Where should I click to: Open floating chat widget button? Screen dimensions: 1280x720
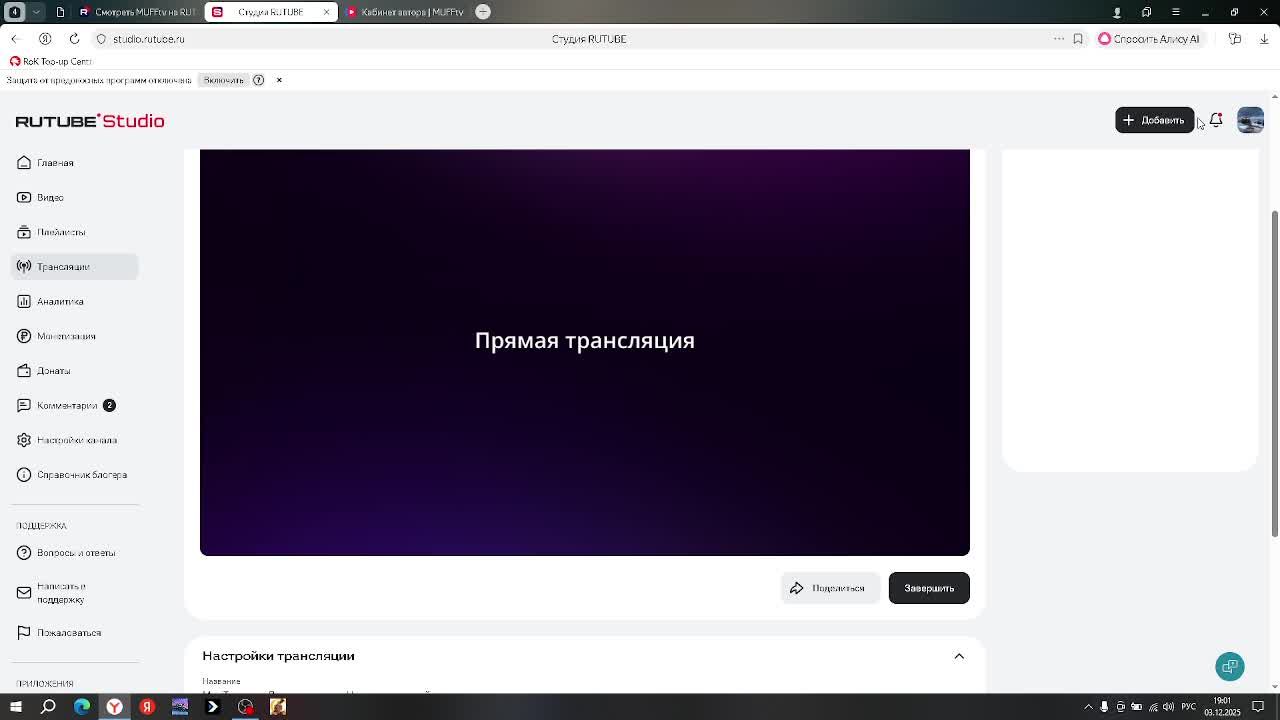click(x=1230, y=667)
